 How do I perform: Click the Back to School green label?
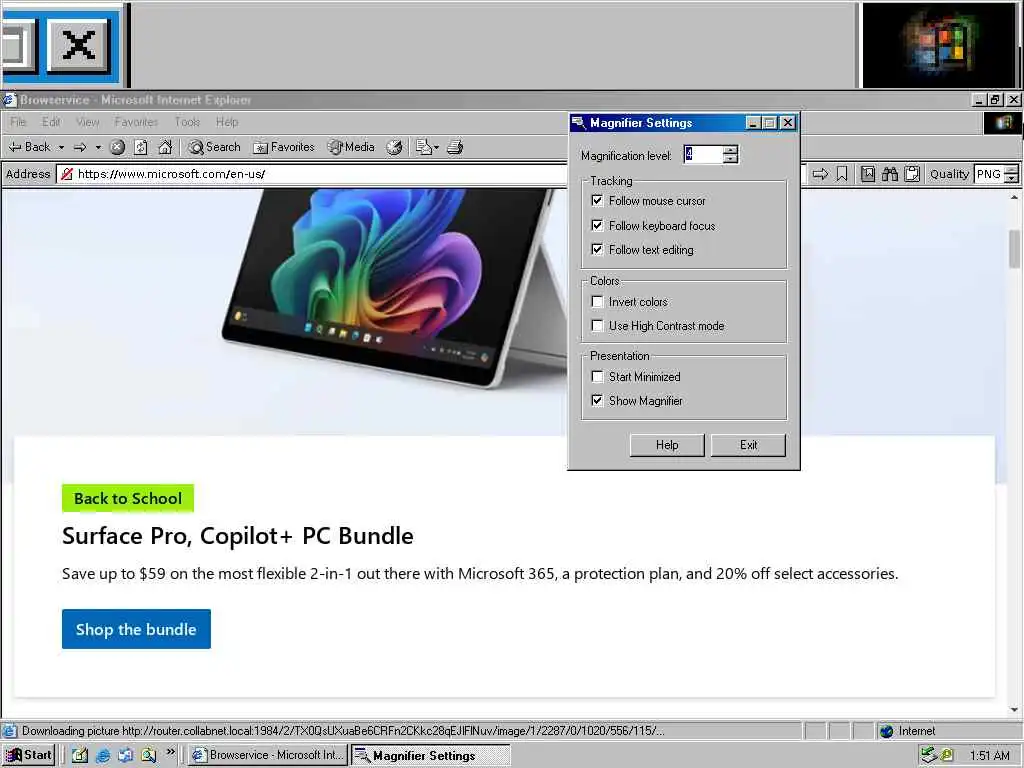coord(128,498)
